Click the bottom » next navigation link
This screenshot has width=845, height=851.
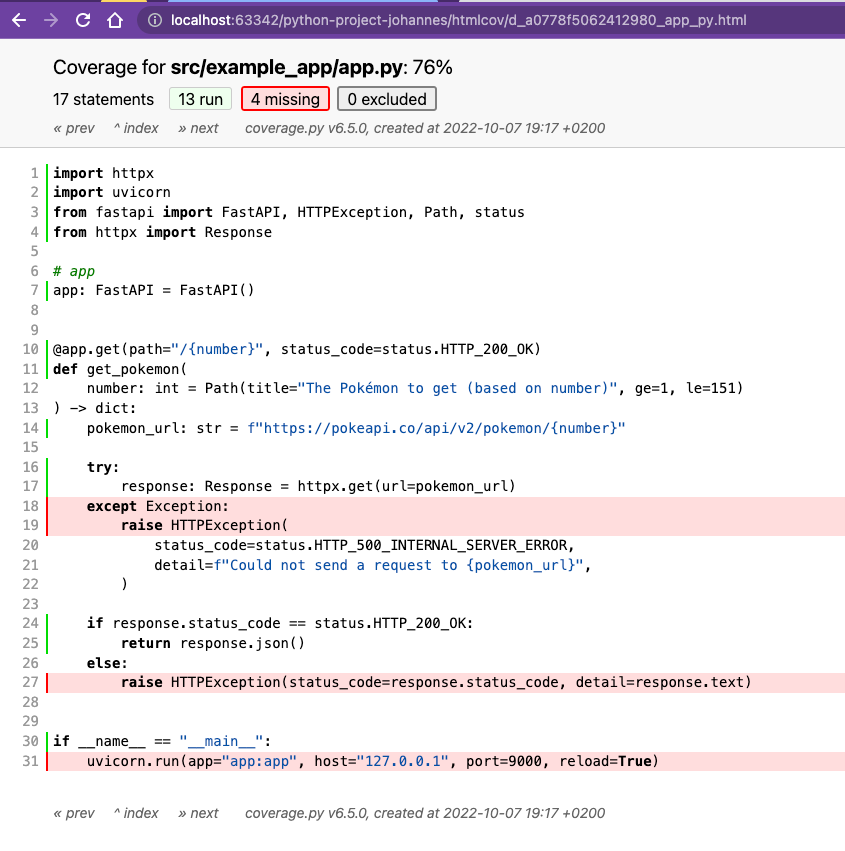198,813
